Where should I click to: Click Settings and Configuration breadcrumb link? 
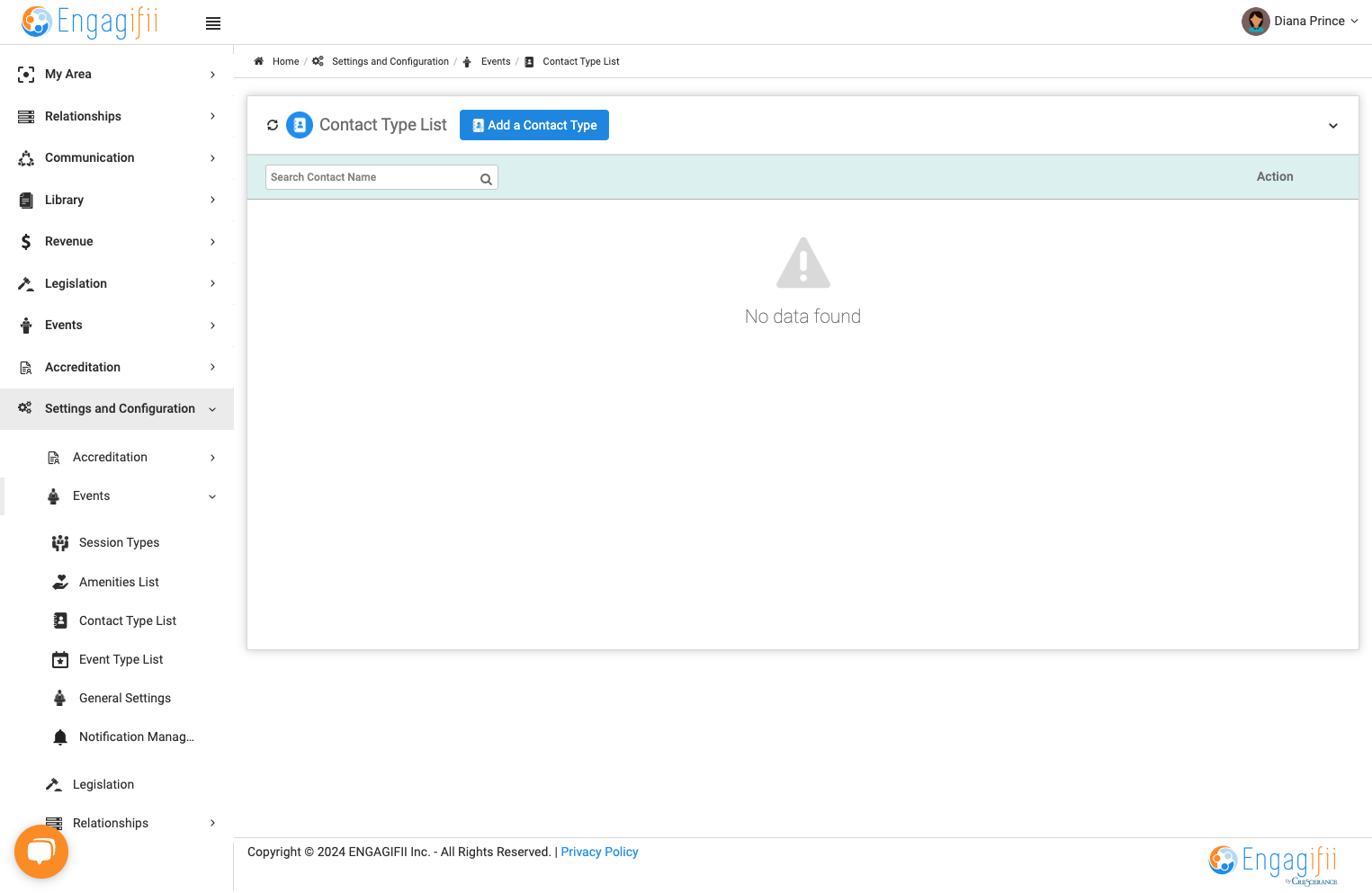(390, 61)
